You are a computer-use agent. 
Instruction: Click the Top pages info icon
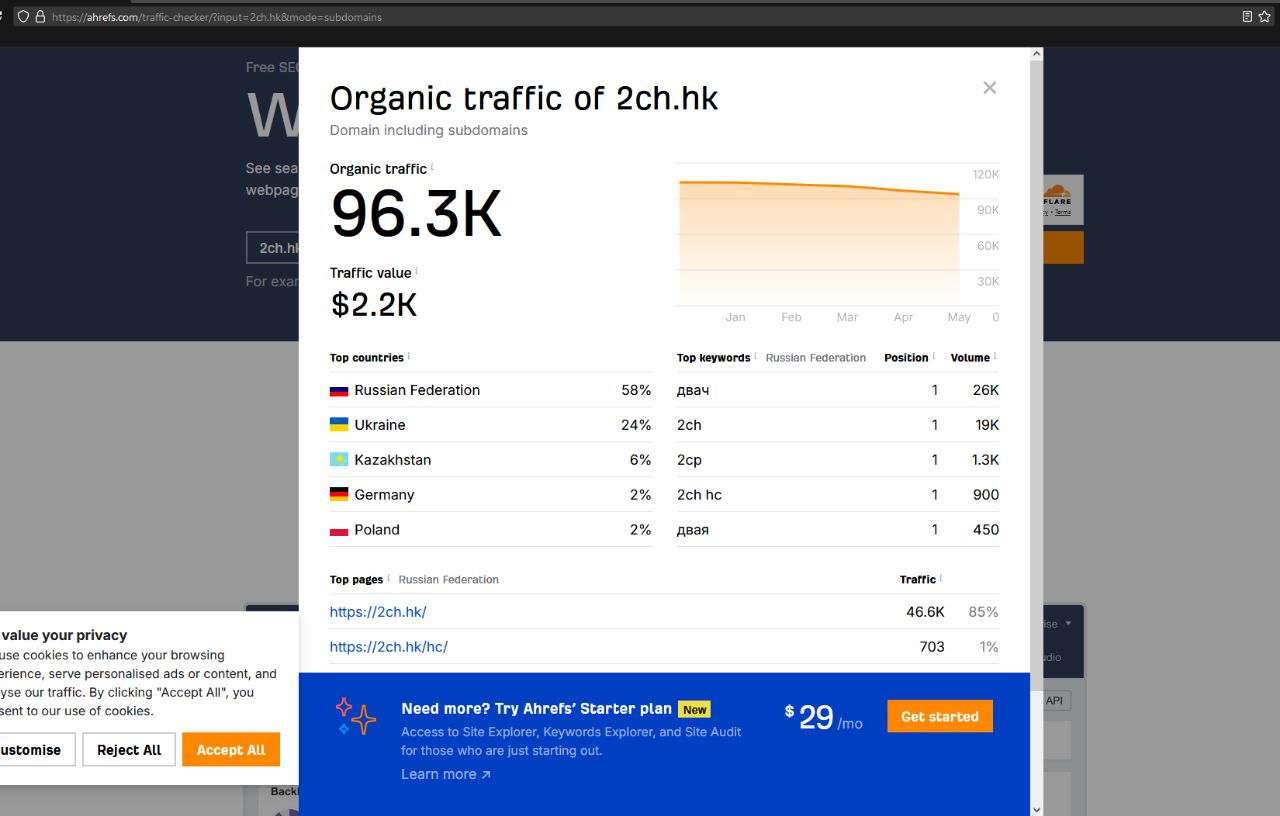click(x=388, y=579)
